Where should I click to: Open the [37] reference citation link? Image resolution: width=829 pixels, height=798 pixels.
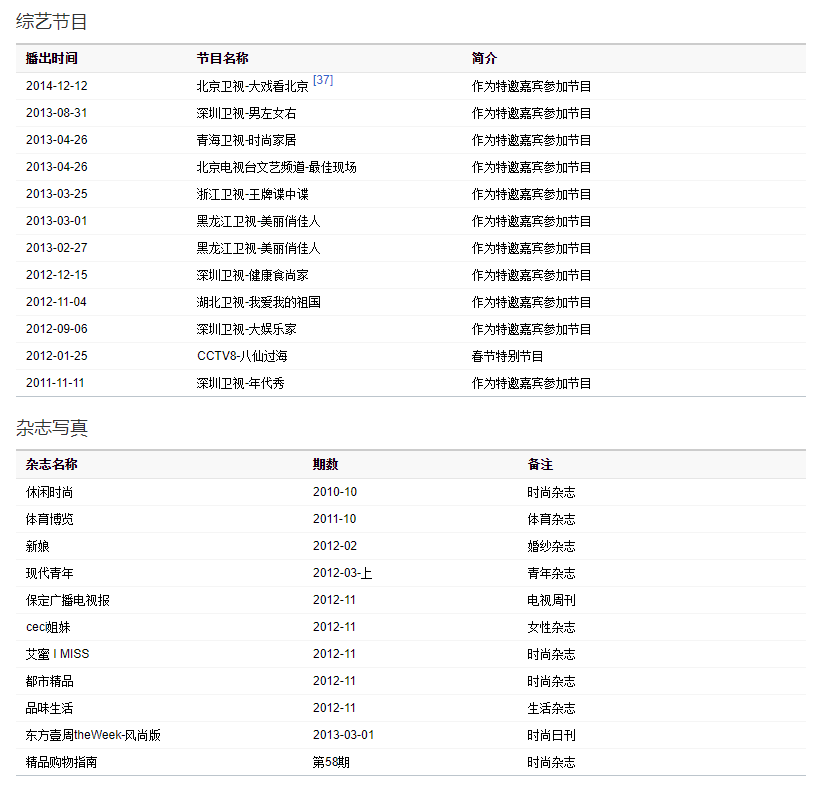[x=322, y=80]
